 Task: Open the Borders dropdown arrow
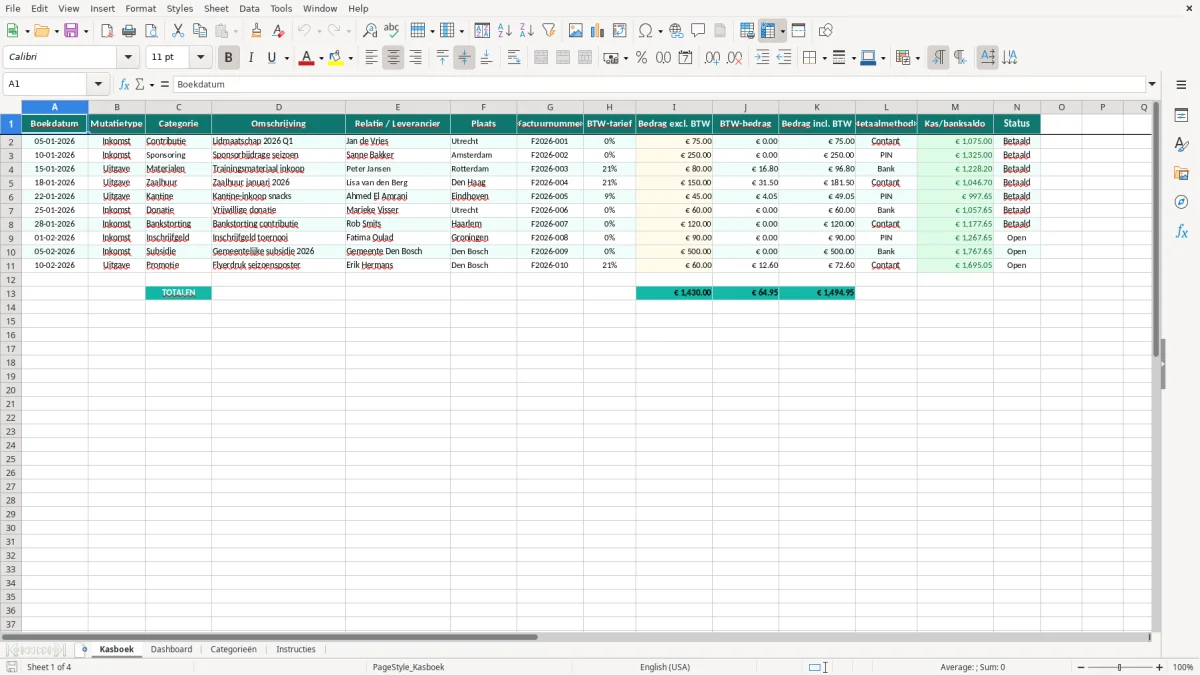825,58
